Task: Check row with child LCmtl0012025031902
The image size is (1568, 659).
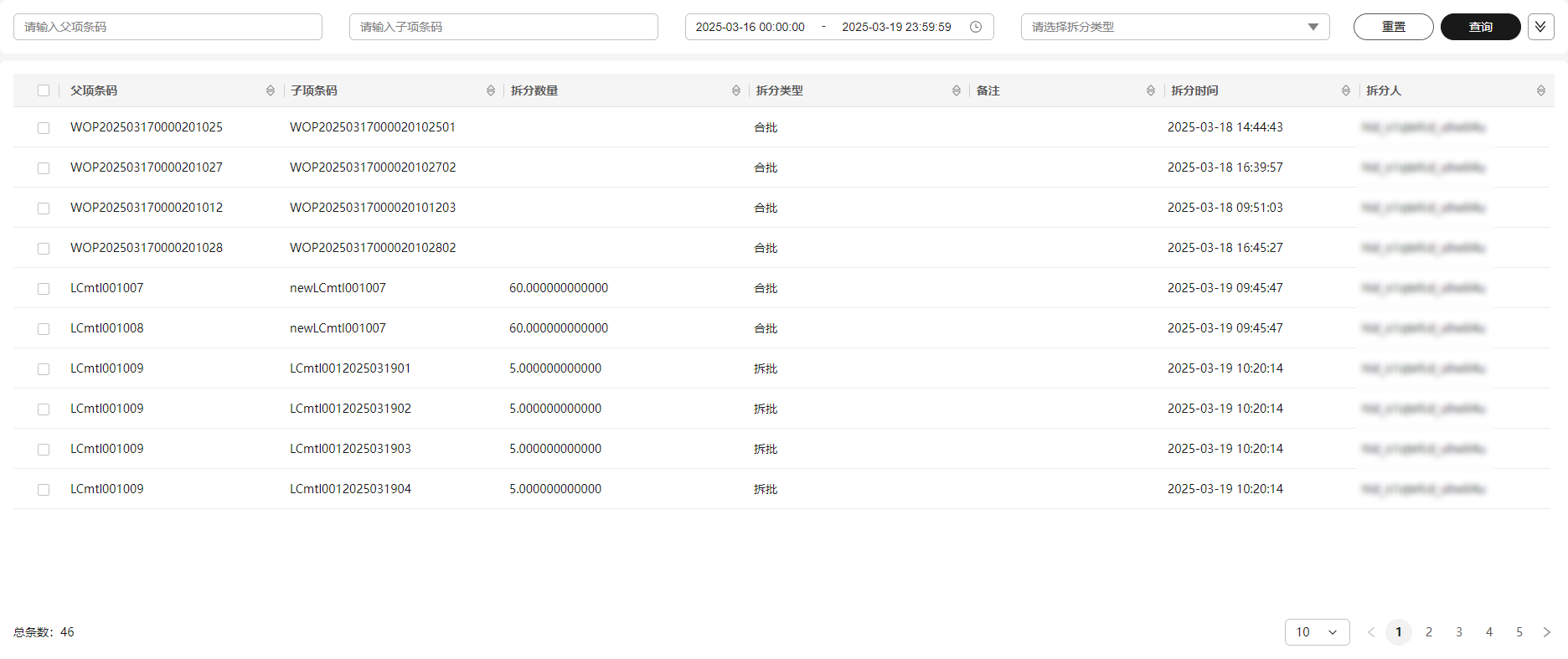Action: (44, 409)
